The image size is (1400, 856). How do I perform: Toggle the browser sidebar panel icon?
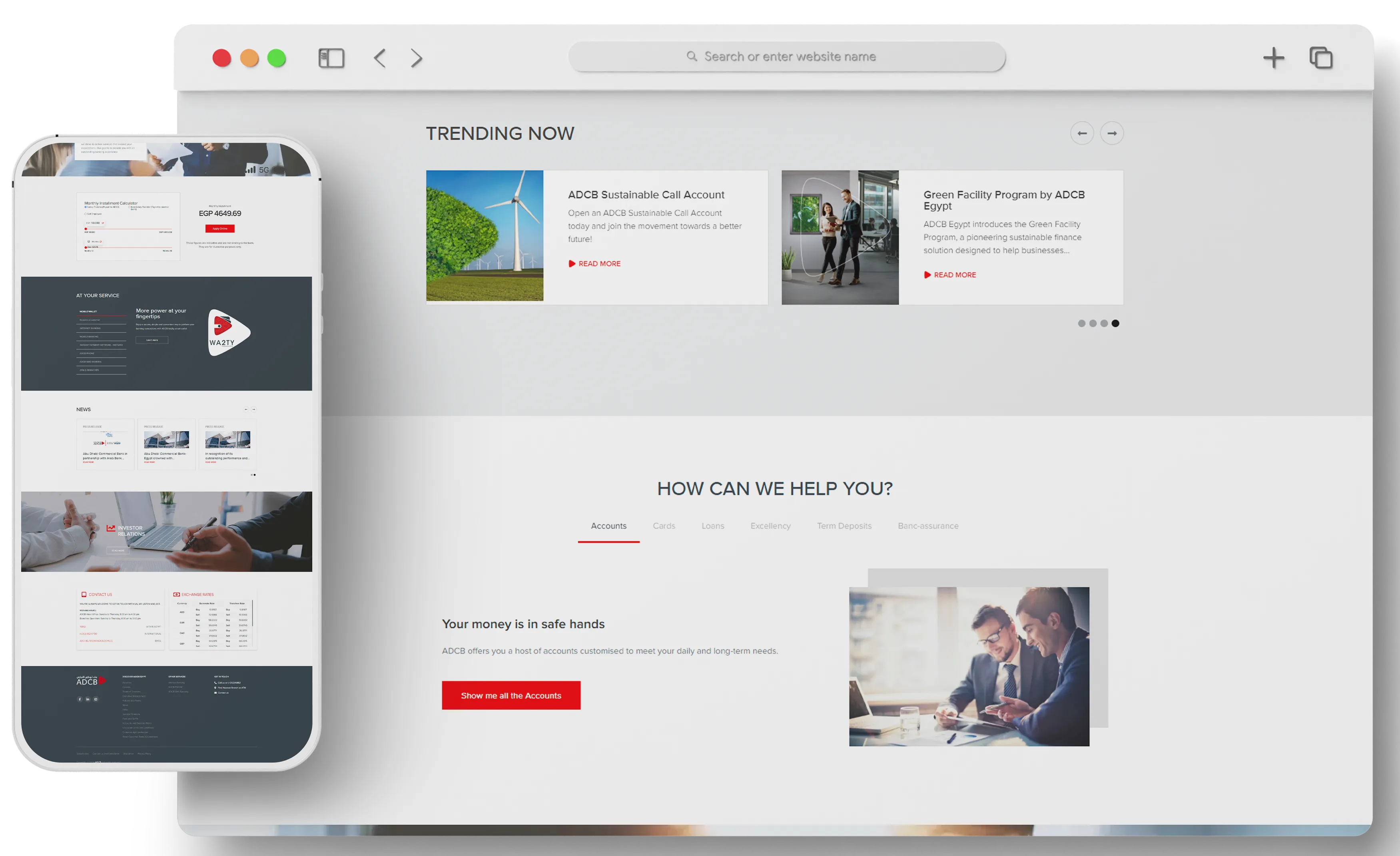coord(331,58)
